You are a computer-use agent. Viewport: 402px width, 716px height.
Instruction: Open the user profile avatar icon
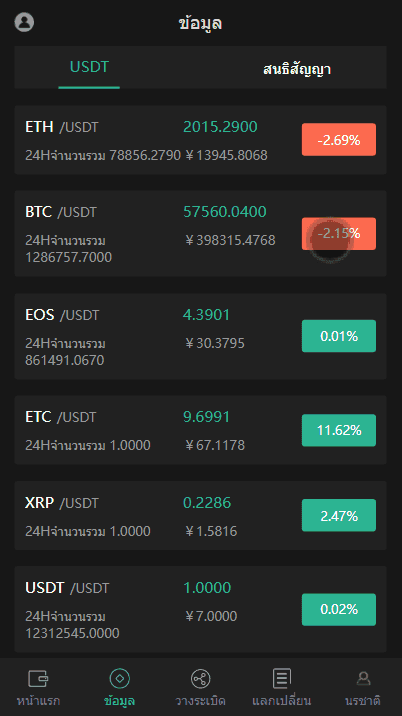pyautogui.click(x=24, y=22)
